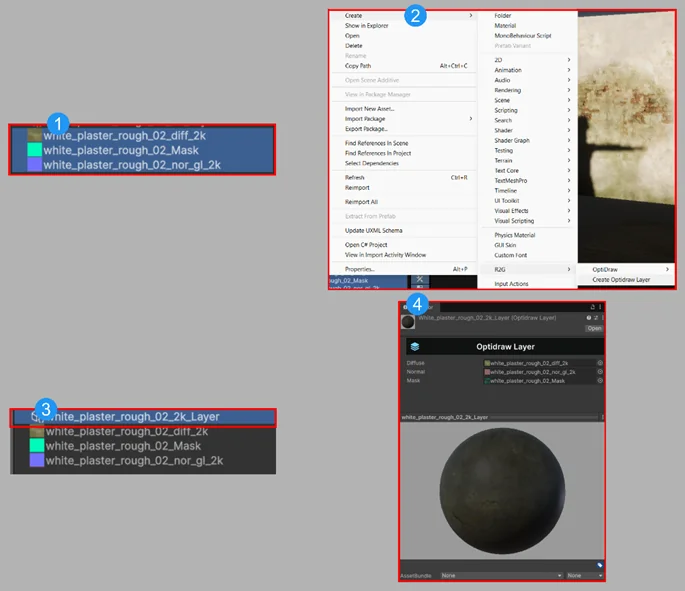Click the sphere material preview

point(502,491)
